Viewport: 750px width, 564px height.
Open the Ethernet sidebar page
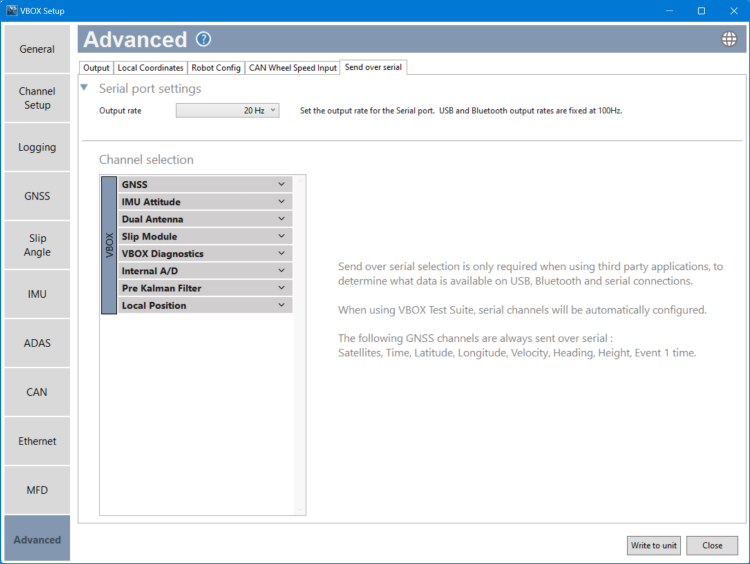coord(37,441)
